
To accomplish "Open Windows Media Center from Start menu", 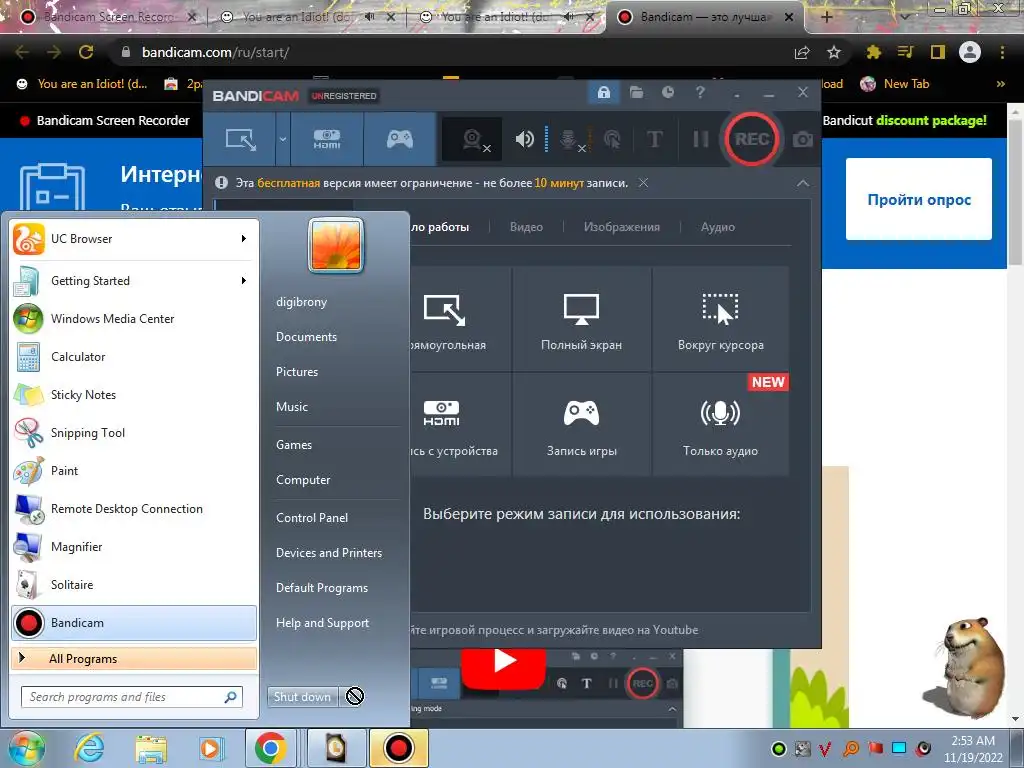I will (133, 319).
